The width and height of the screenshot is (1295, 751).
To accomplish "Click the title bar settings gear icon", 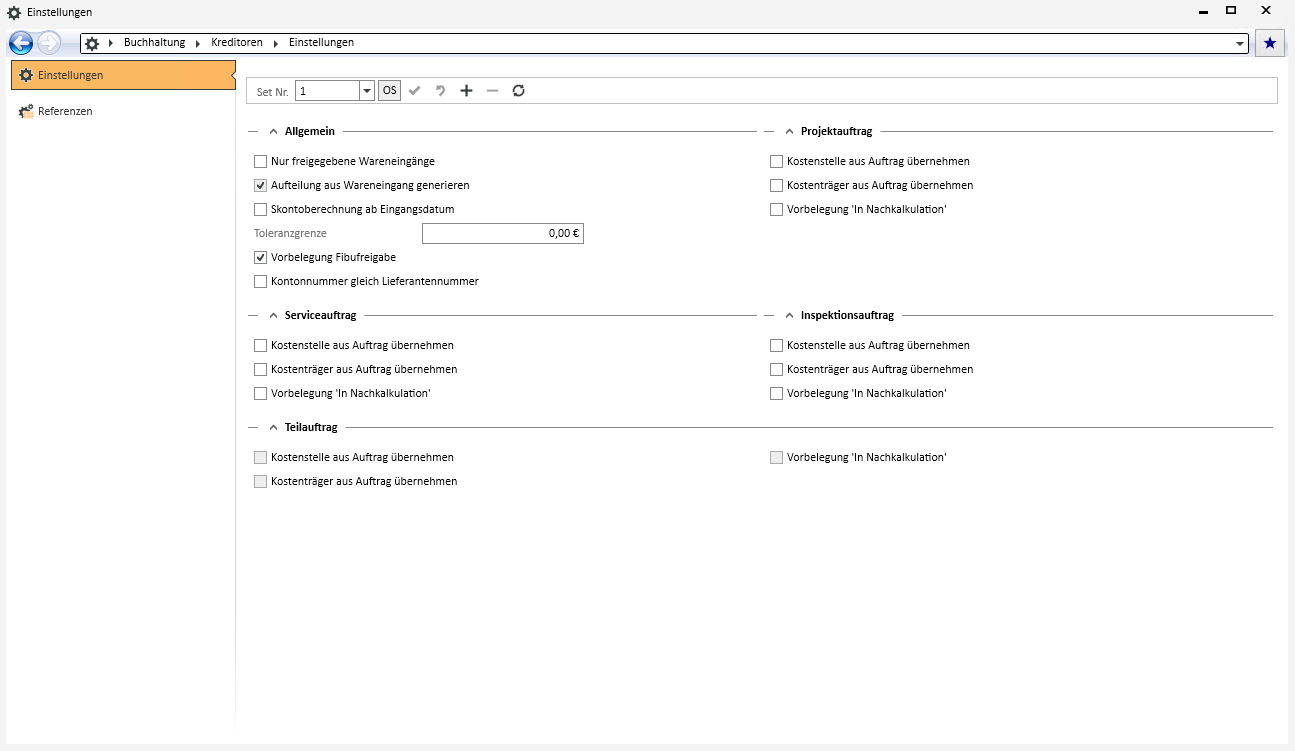I will [x=14, y=12].
